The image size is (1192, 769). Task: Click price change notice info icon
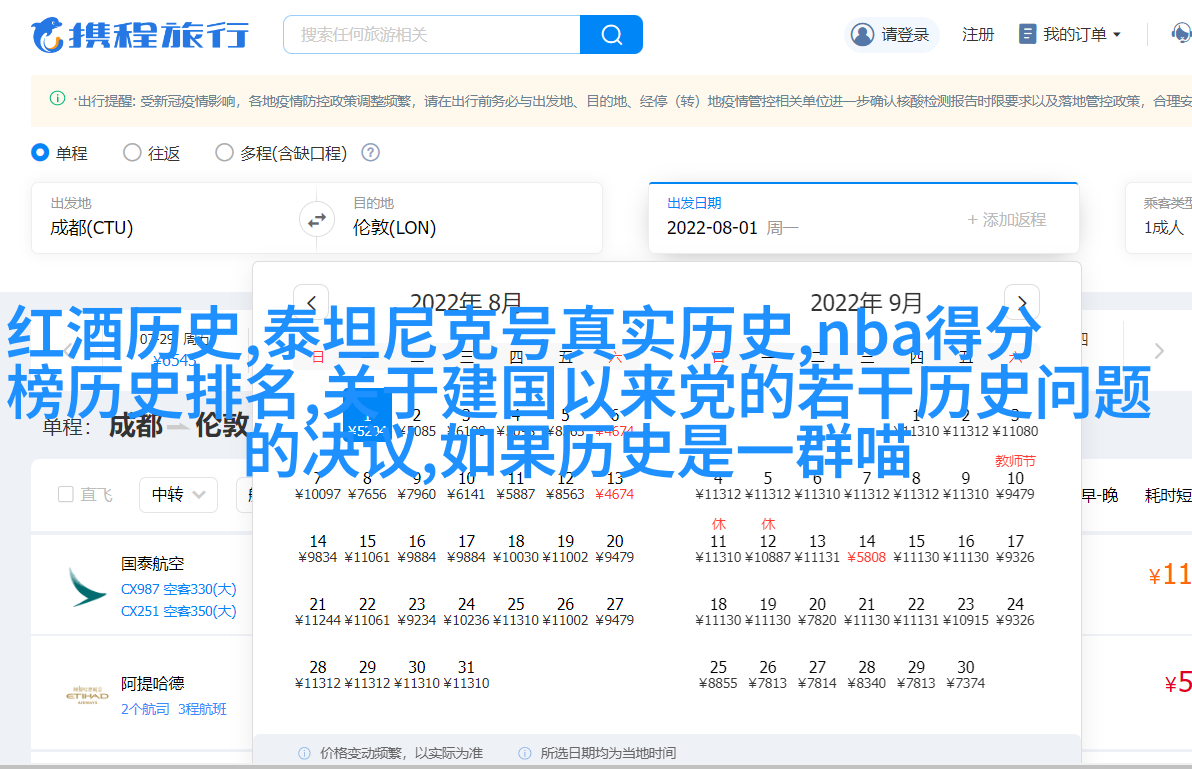[304, 753]
